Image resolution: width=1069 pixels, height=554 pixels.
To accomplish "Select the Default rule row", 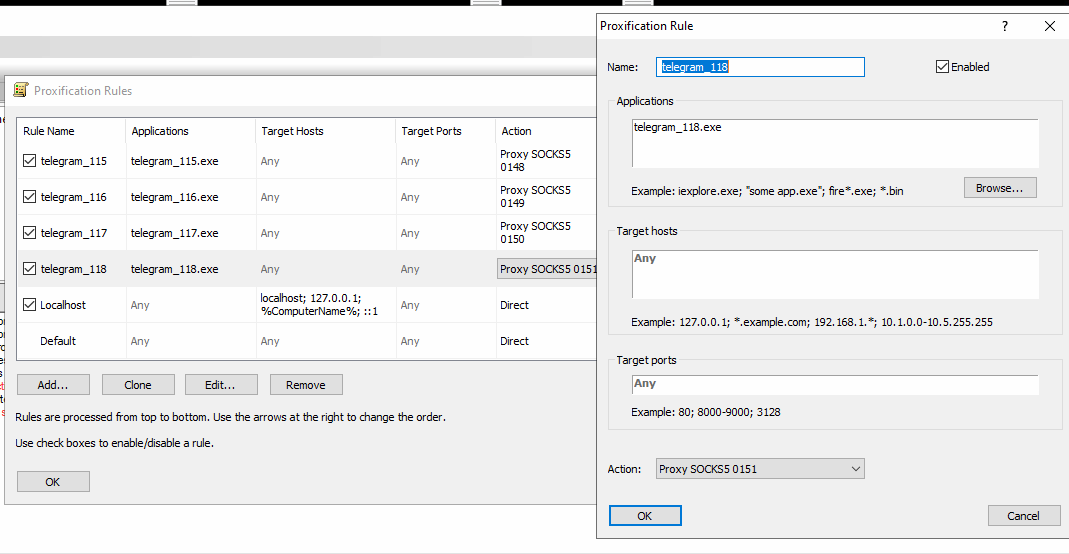I will pos(307,341).
